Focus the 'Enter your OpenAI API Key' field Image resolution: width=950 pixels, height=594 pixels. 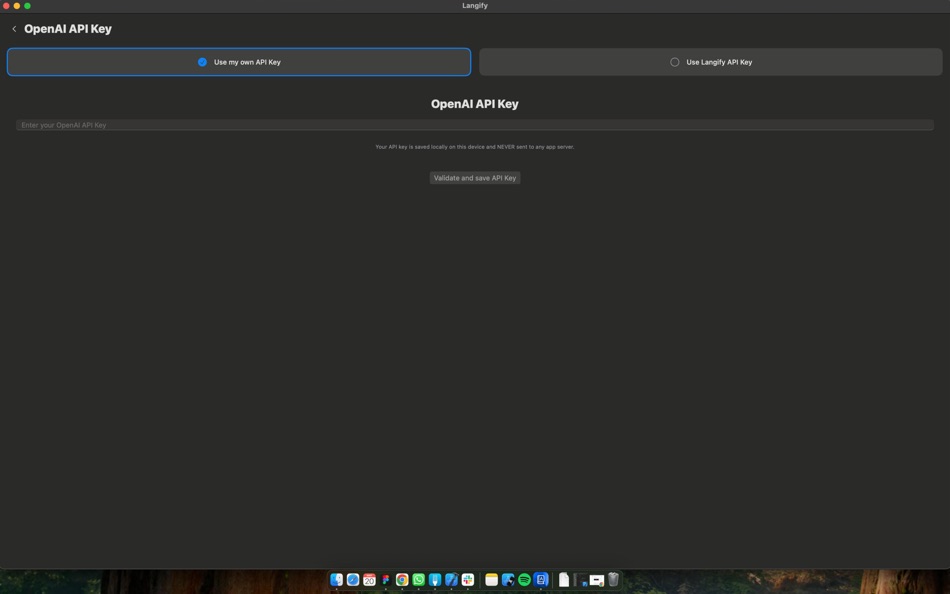click(474, 125)
